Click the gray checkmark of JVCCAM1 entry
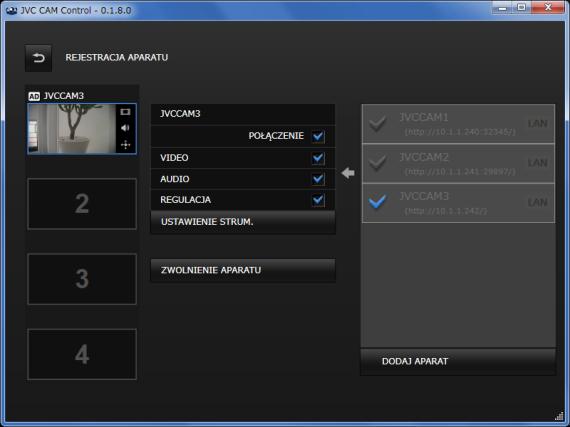Screen dimensions: 570x427 377,123
